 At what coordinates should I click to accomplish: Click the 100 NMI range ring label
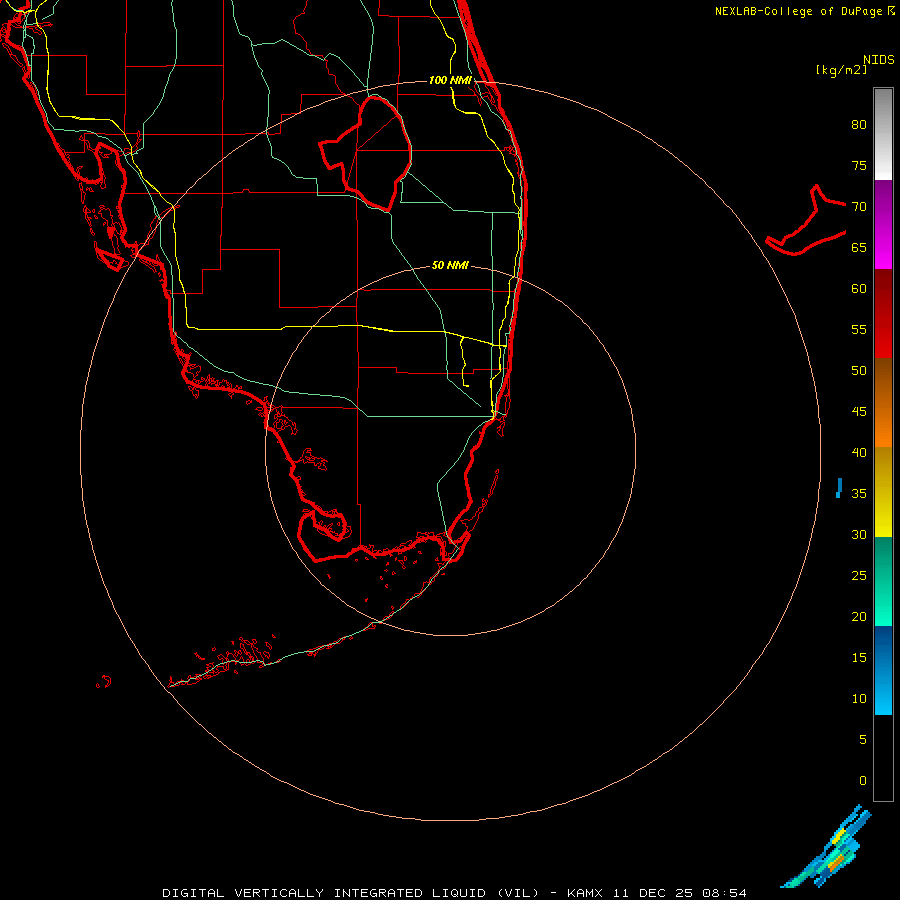pos(450,80)
